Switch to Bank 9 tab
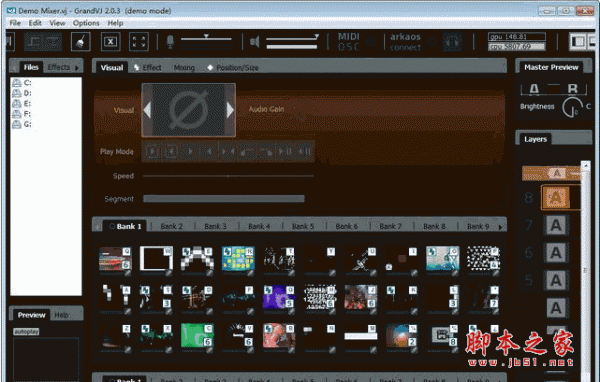The height and width of the screenshot is (382, 600). pos(478,226)
